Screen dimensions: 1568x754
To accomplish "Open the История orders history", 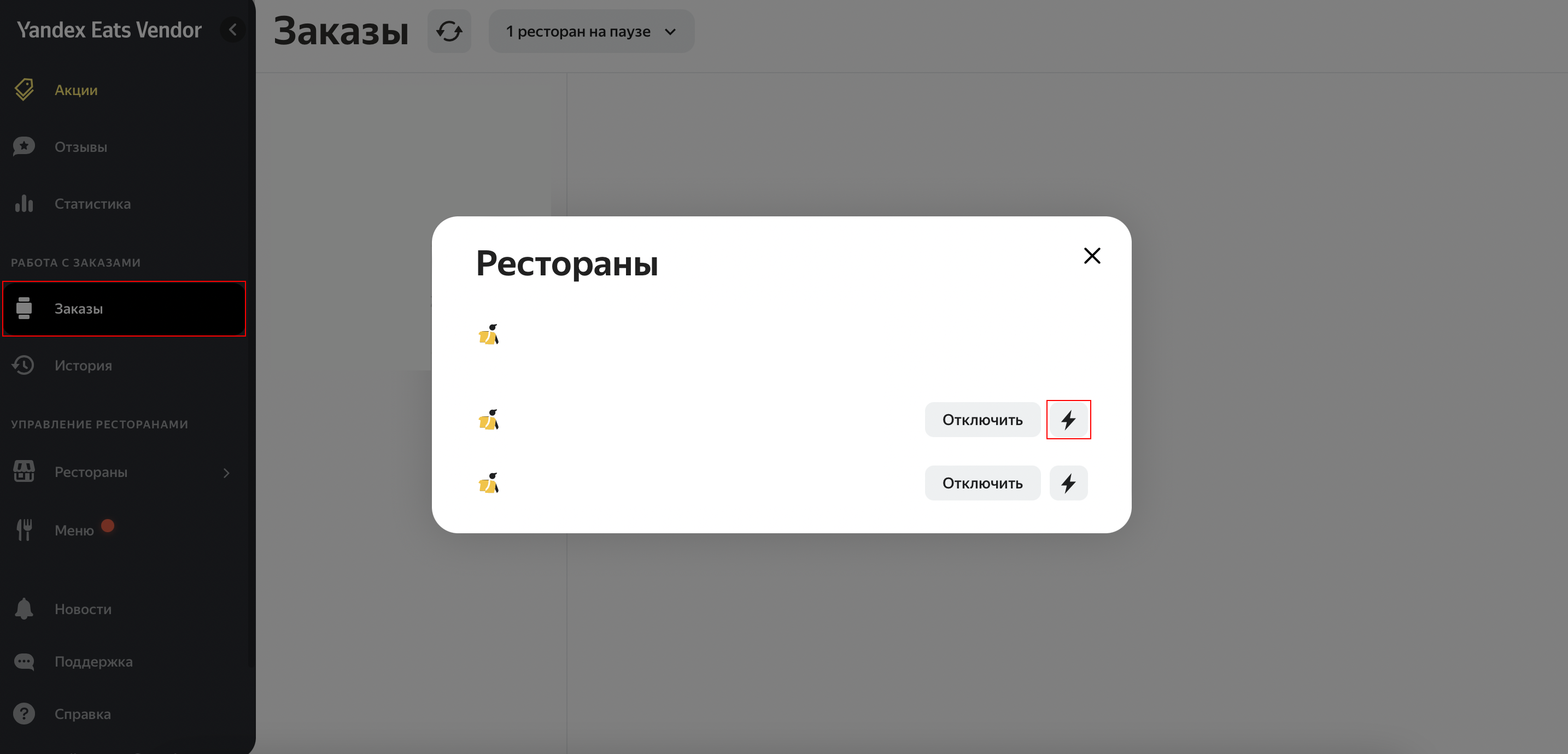I will point(84,365).
